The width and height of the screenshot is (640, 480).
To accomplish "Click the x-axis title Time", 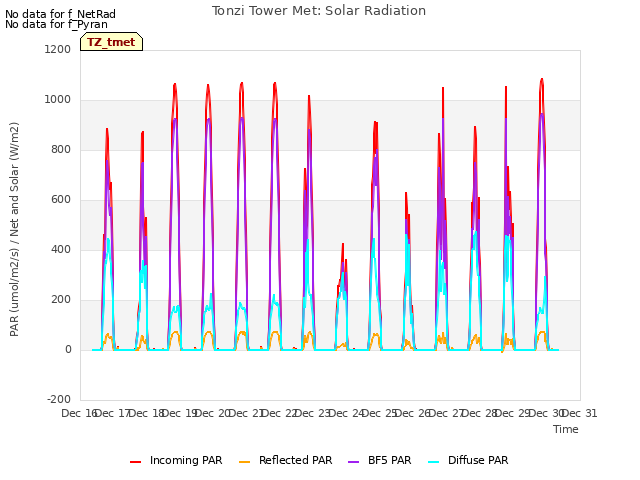I will (566, 429).
